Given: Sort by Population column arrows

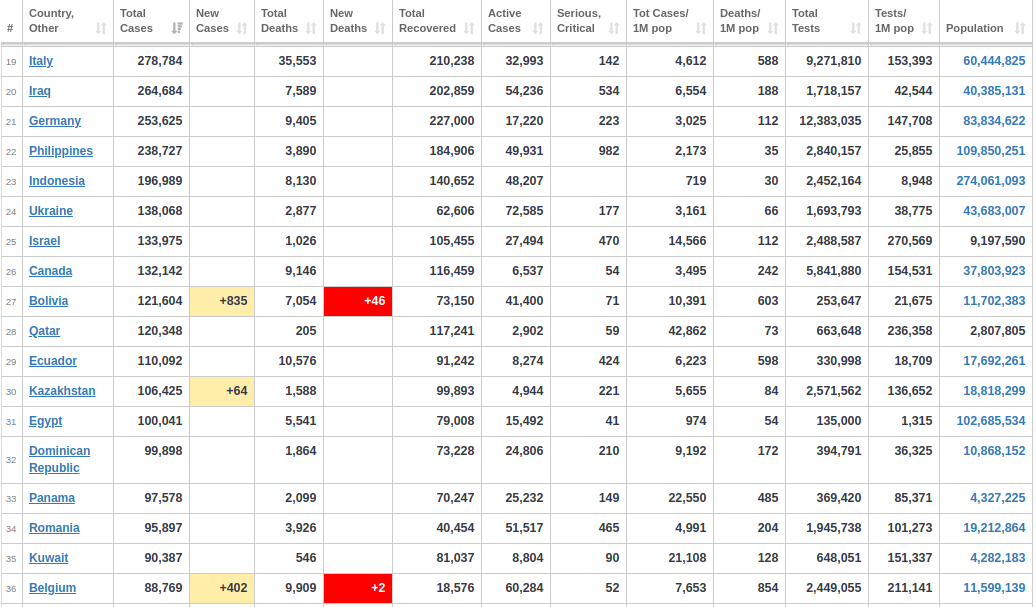Looking at the screenshot, I should pyautogui.click(x=1020, y=28).
